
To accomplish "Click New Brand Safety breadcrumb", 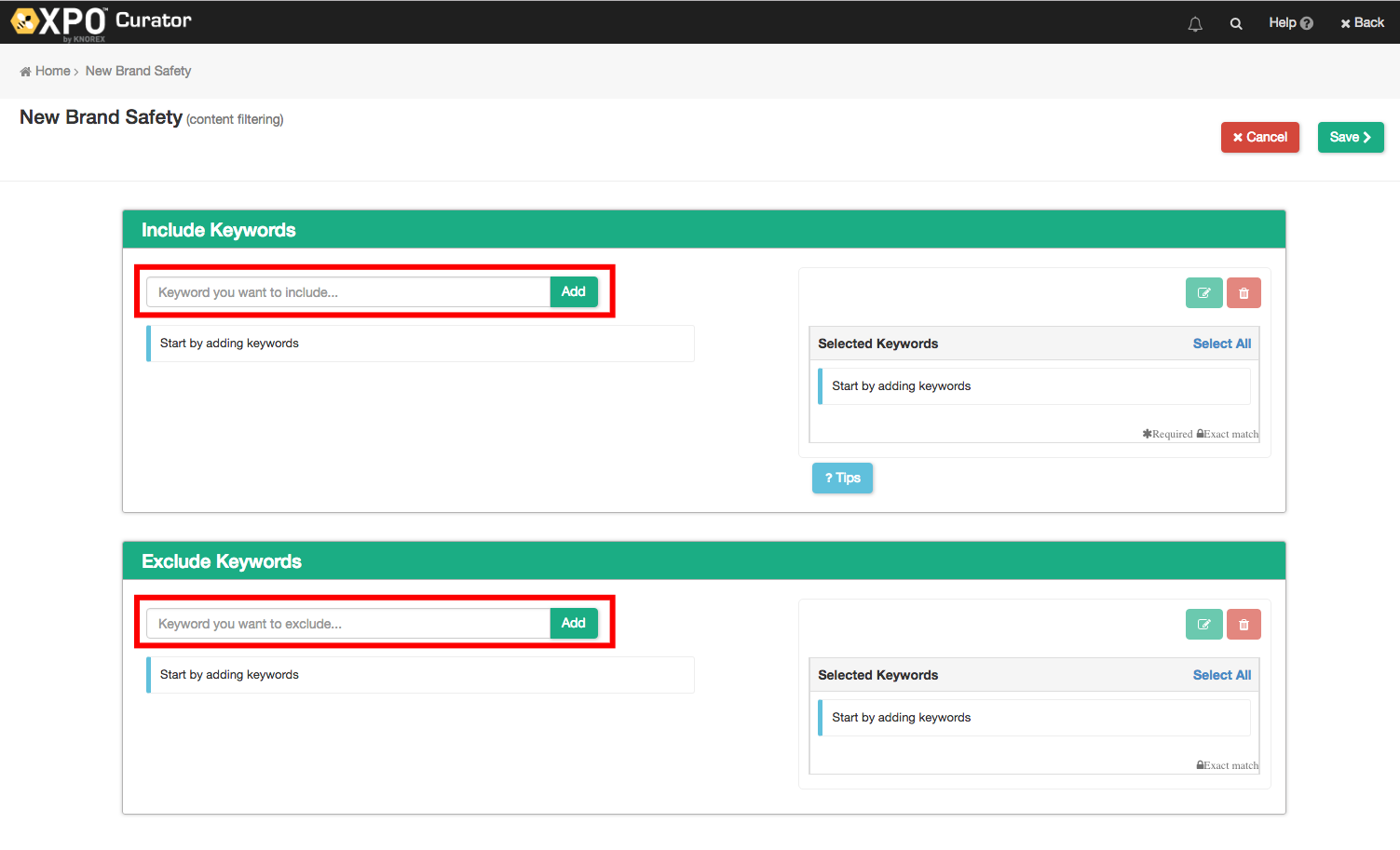I will coord(138,71).
